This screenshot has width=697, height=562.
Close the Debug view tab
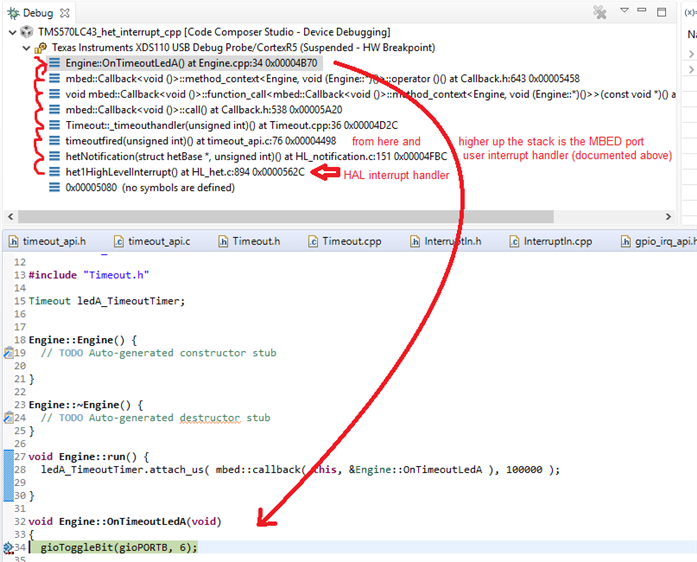tap(64, 13)
